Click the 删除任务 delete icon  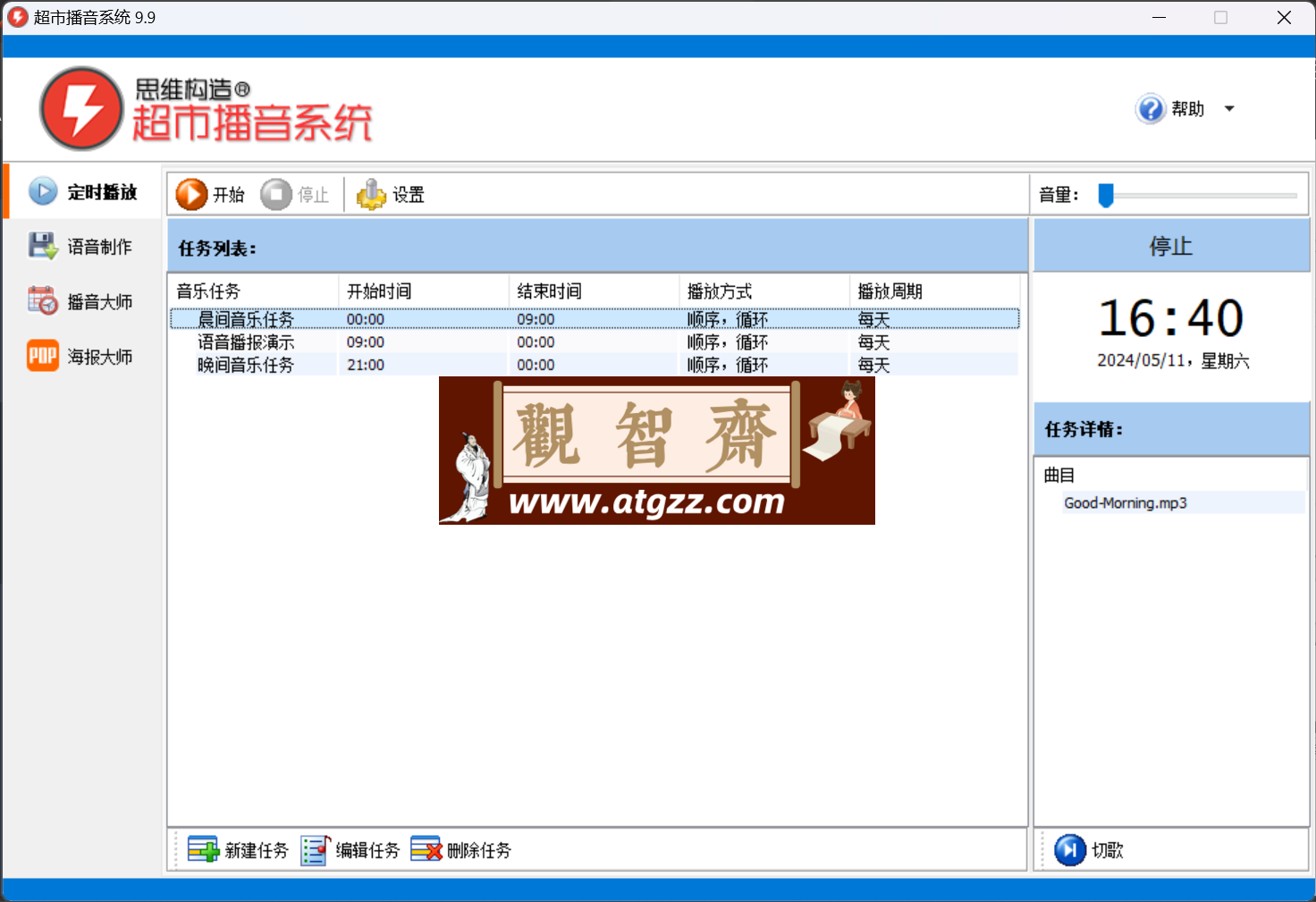coord(426,849)
